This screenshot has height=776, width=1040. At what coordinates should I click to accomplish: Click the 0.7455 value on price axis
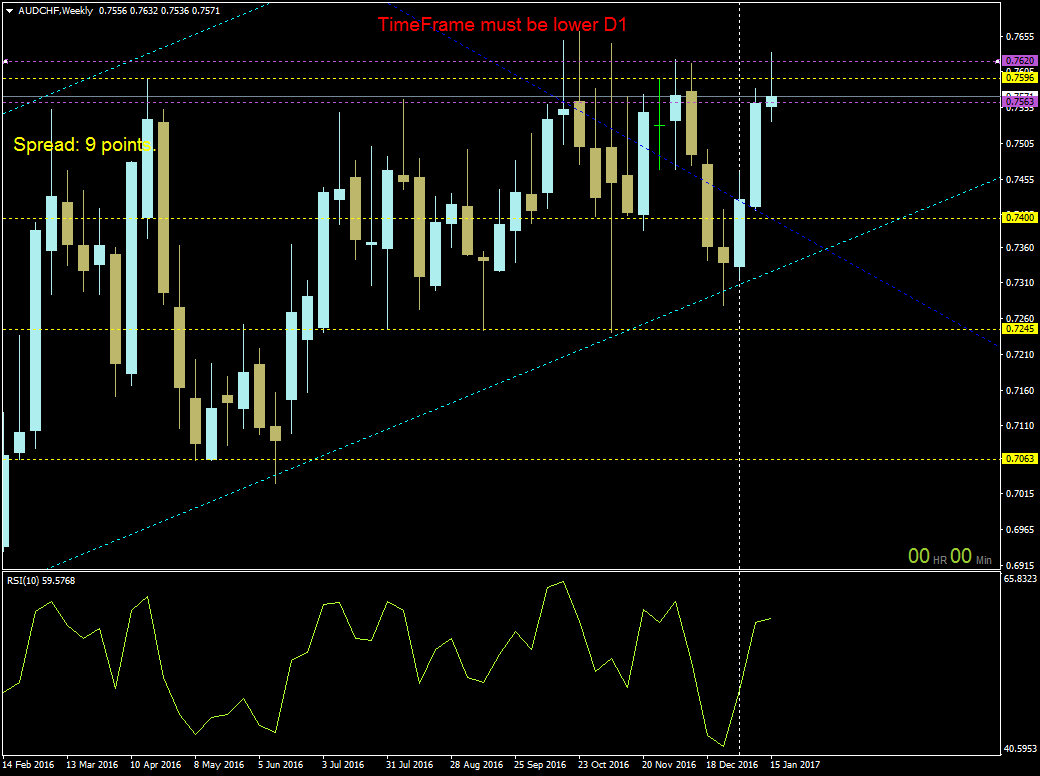point(1020,180)
